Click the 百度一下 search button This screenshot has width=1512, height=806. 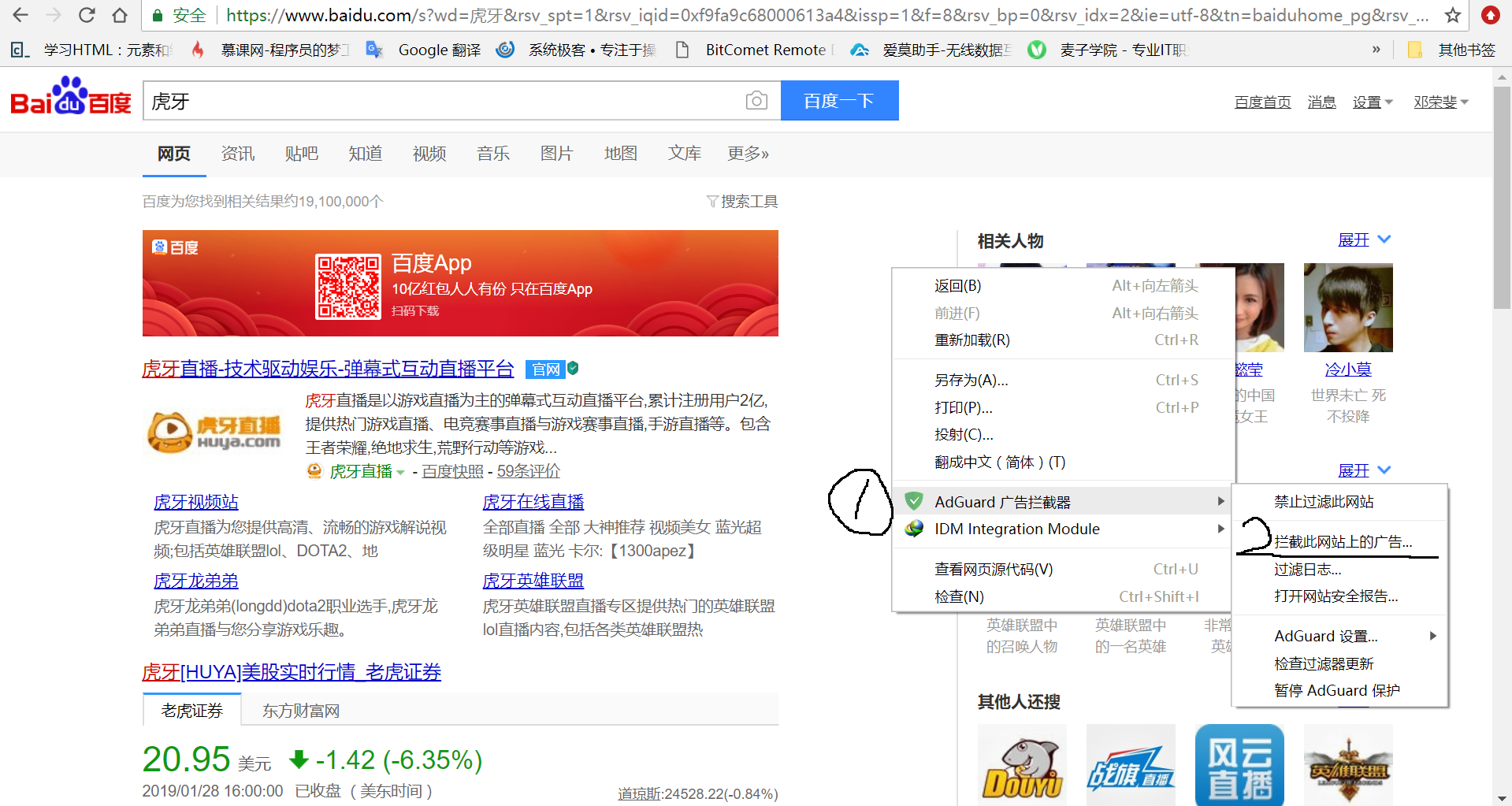[x=839, y=101]
